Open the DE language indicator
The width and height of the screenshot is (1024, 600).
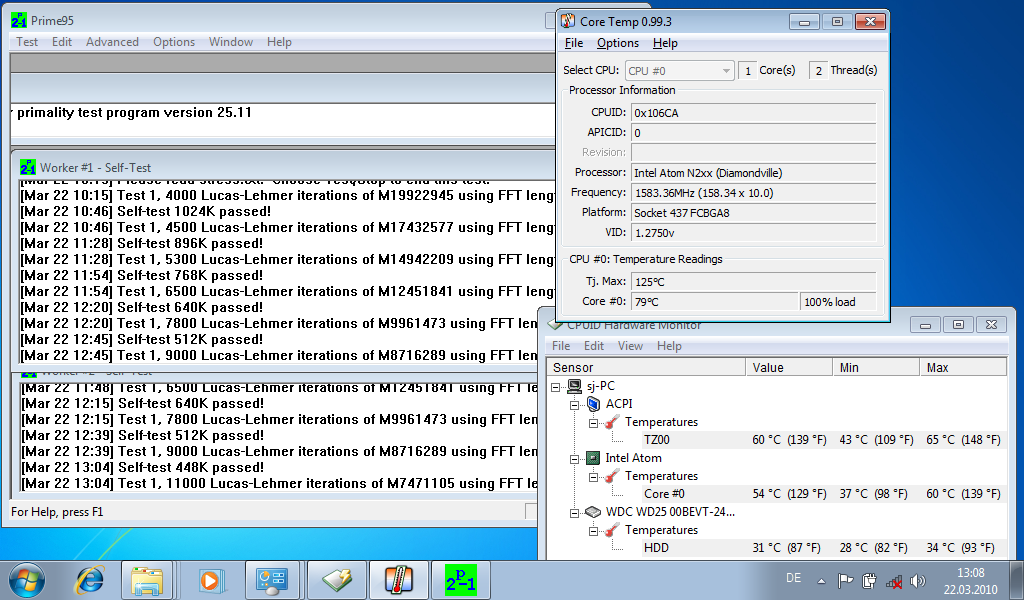click(x=793, y=578)
